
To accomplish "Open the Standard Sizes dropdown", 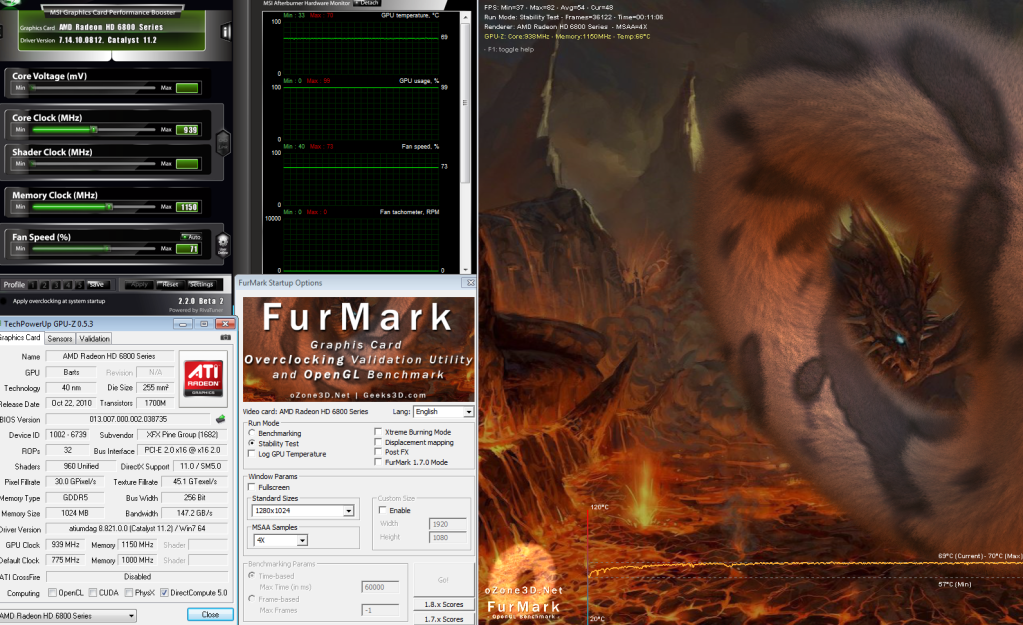I will 348,511.
